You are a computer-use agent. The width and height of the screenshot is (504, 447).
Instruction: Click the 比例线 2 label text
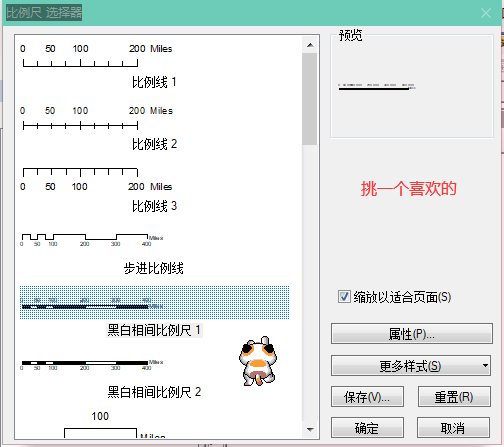154,144
